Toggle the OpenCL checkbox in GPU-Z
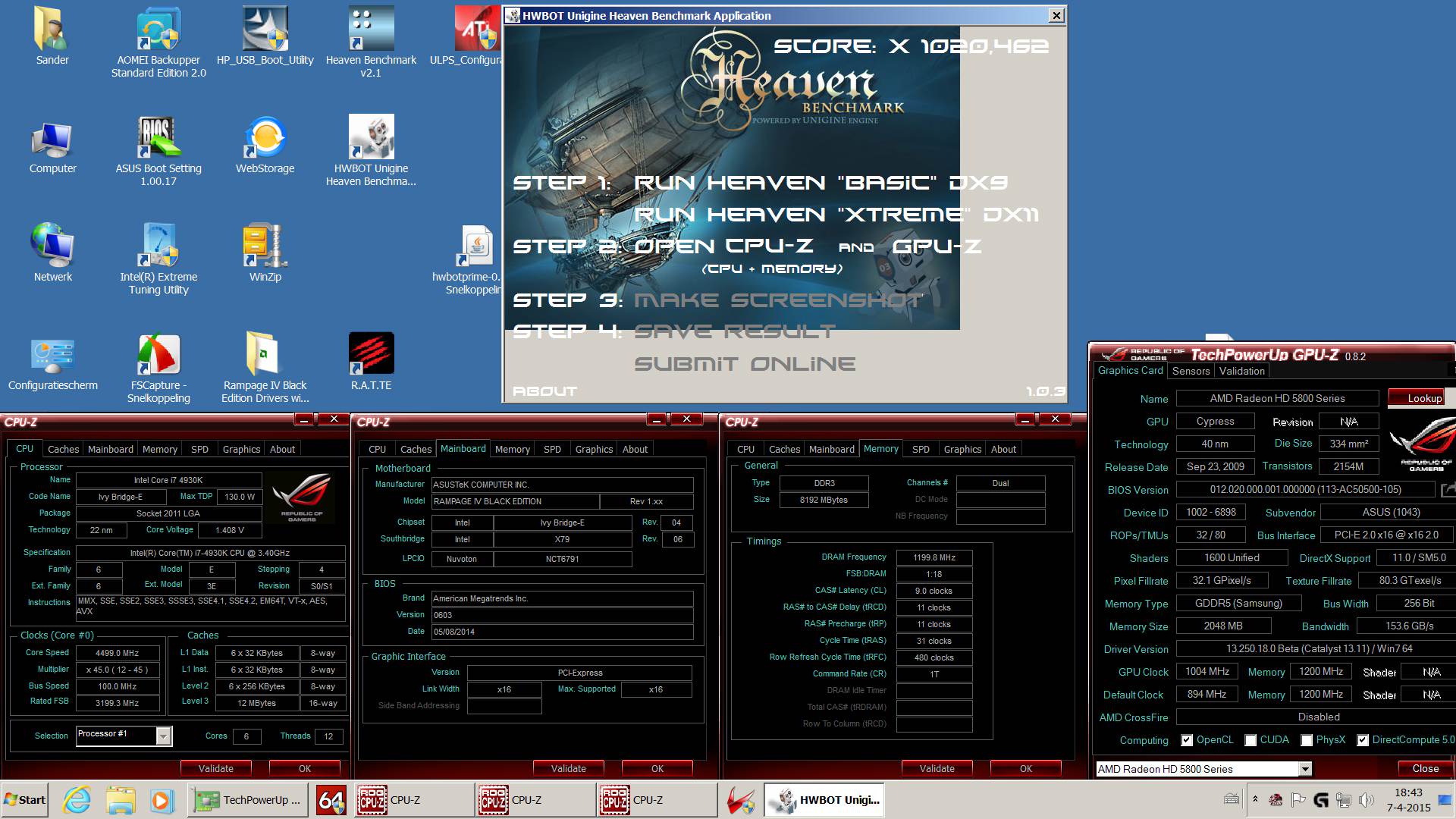Screen dimensions: 1456x819 (x=1187, y=740)
